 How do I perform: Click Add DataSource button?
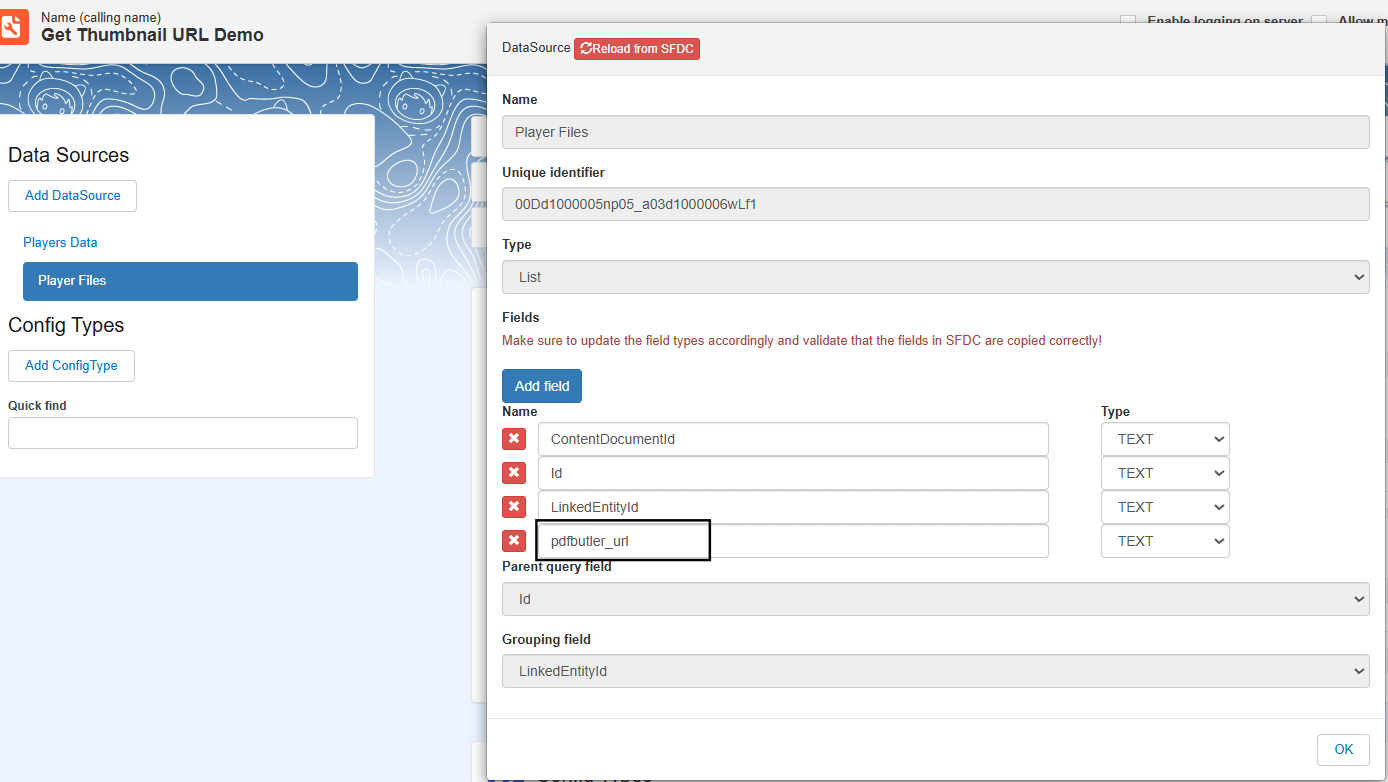(x=72, y=196)
